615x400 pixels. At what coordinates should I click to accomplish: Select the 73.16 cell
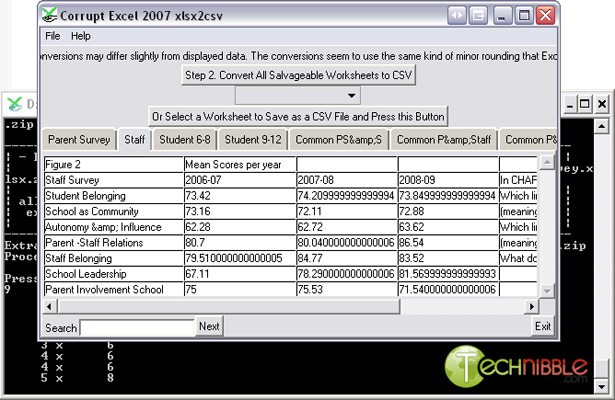[240, 211]
